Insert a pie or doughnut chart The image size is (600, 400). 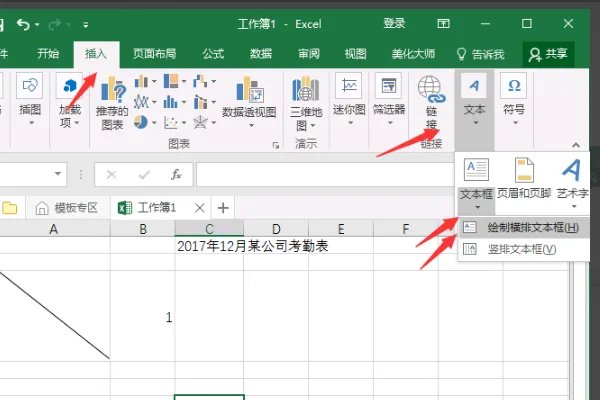point(141,122)
